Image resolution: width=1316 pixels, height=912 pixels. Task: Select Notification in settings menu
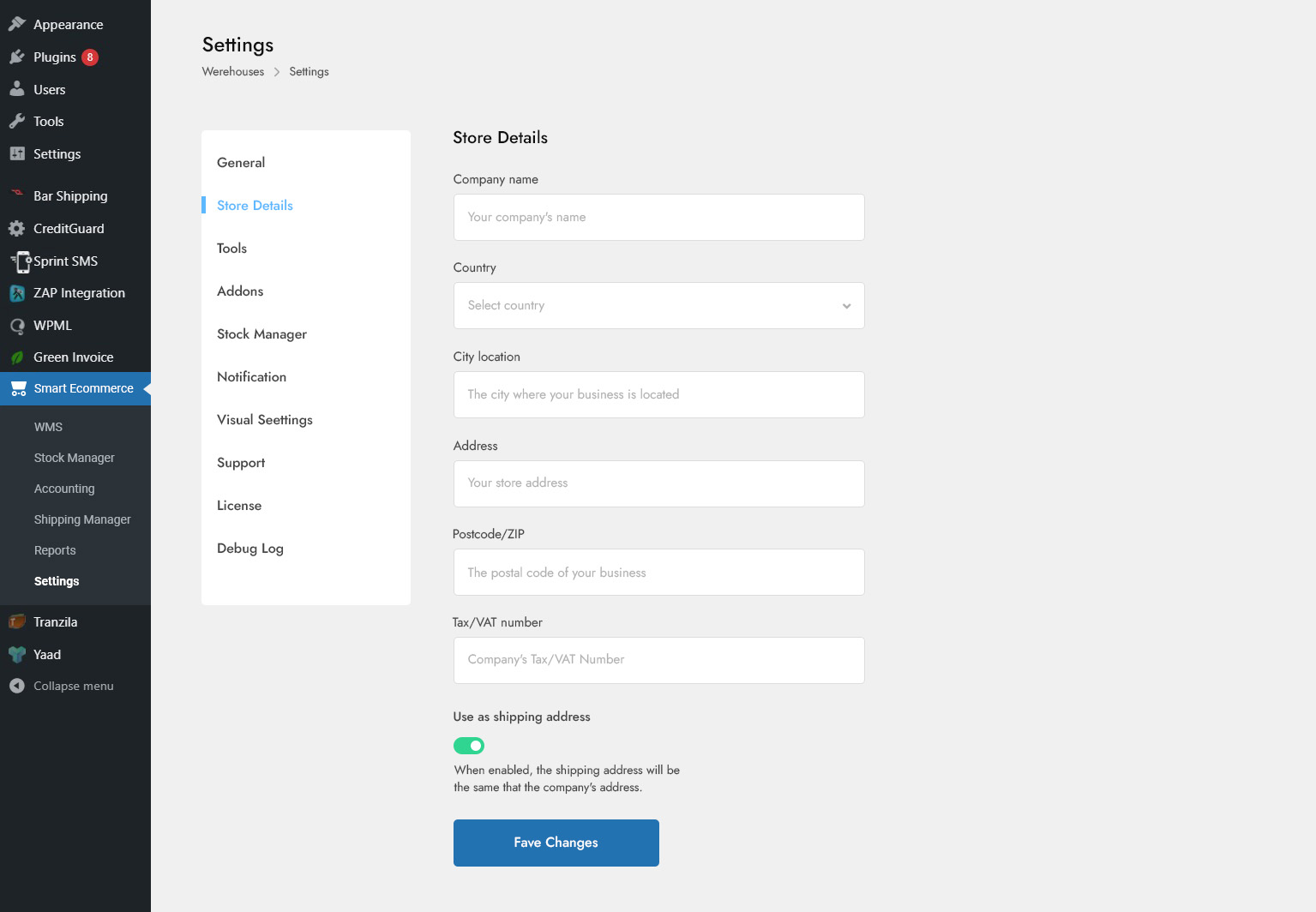pyautogui.click(x=251, y=377)
